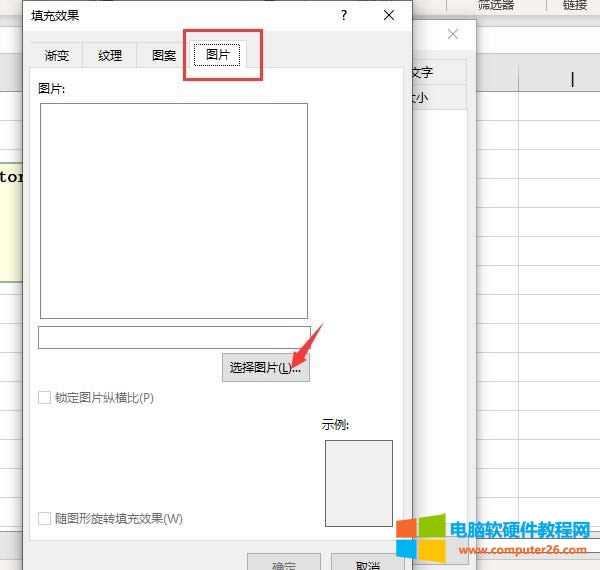
Task: Select the 图案 tab
Action: 164,55
